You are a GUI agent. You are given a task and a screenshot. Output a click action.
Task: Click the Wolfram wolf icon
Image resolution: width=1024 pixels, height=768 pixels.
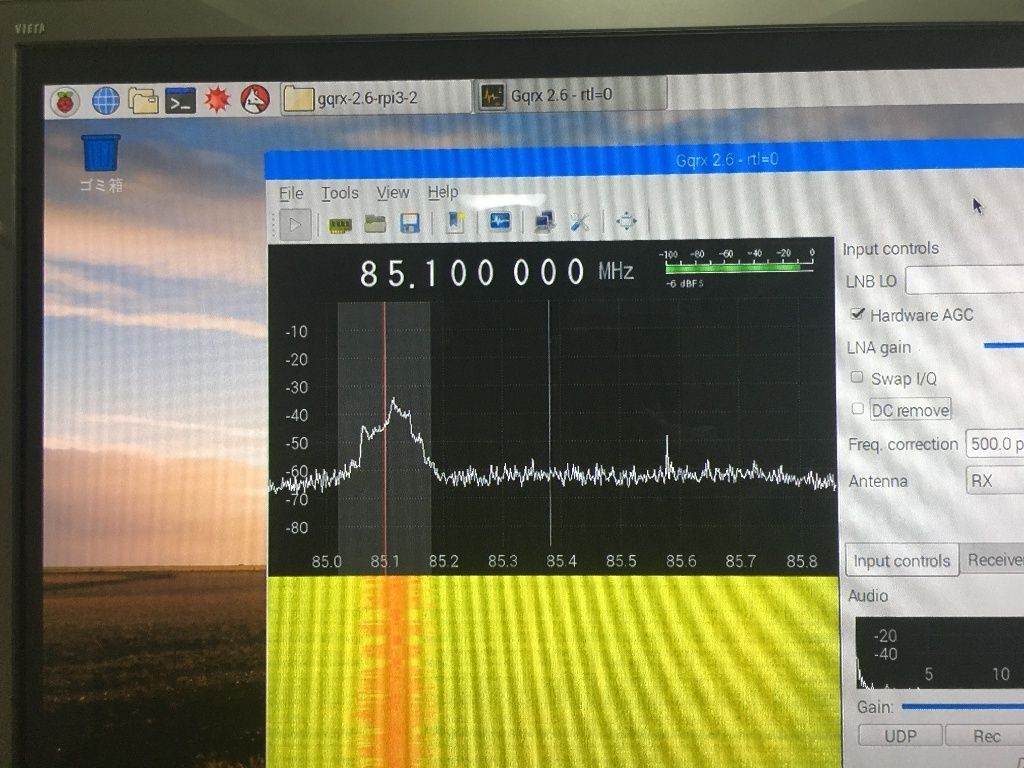255,99
